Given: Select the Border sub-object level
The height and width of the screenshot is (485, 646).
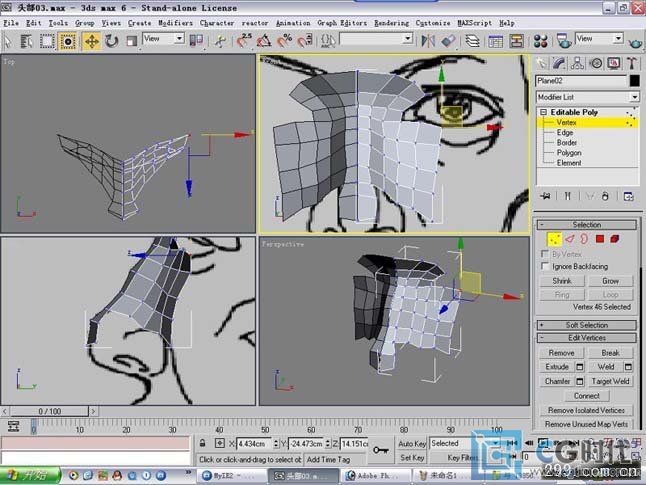Looking at the screenshot, I should 566,143.
